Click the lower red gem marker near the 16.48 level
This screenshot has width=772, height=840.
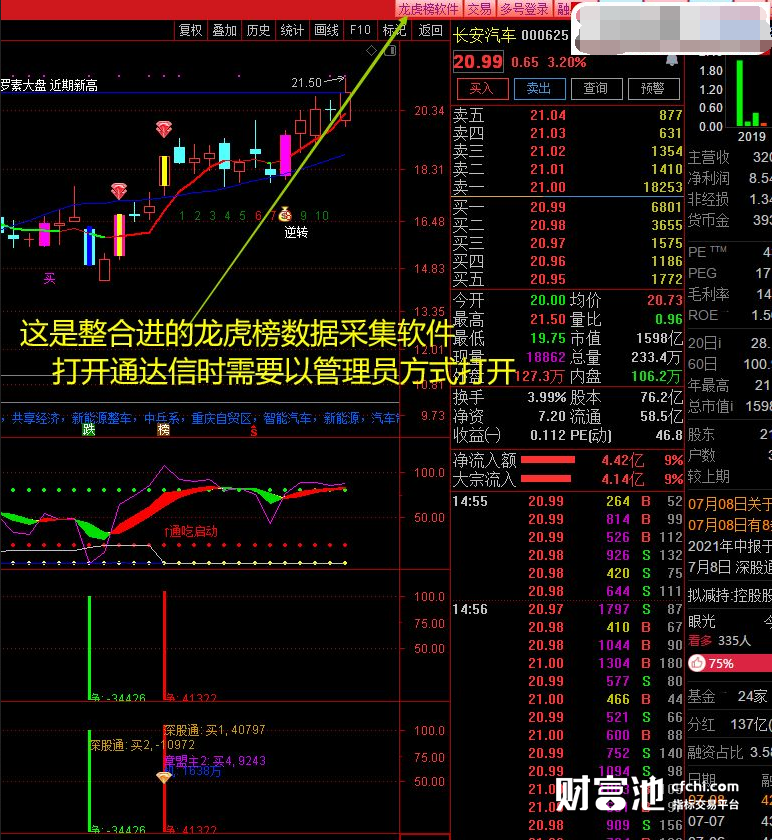point(119,191)
